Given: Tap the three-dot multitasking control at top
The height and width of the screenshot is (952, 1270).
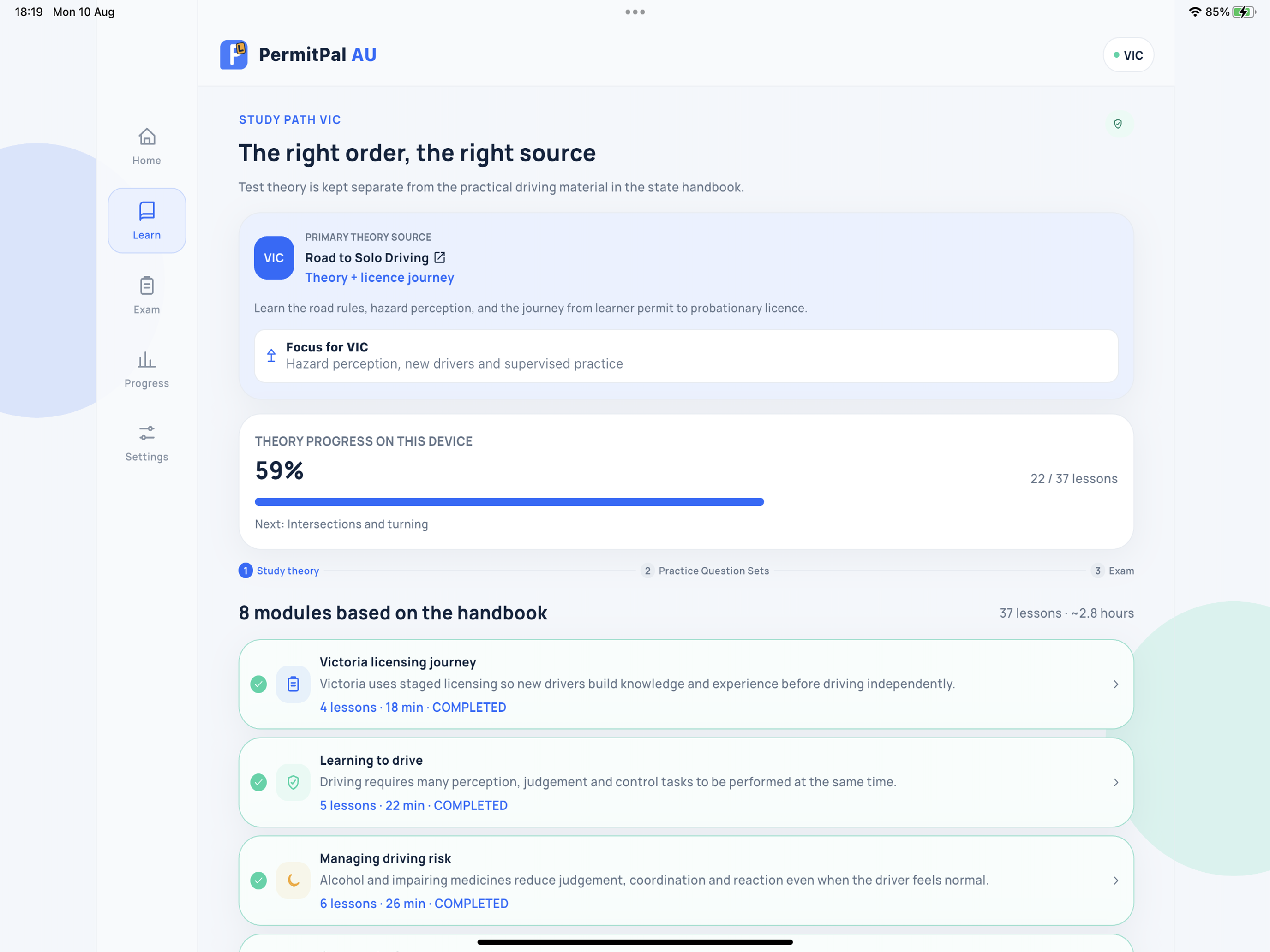Looking at the screenshot, I should (635, 12).
